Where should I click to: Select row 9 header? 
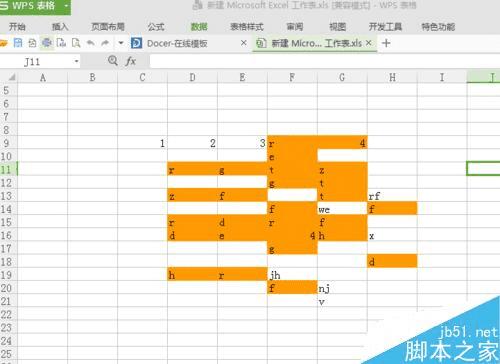8,143
